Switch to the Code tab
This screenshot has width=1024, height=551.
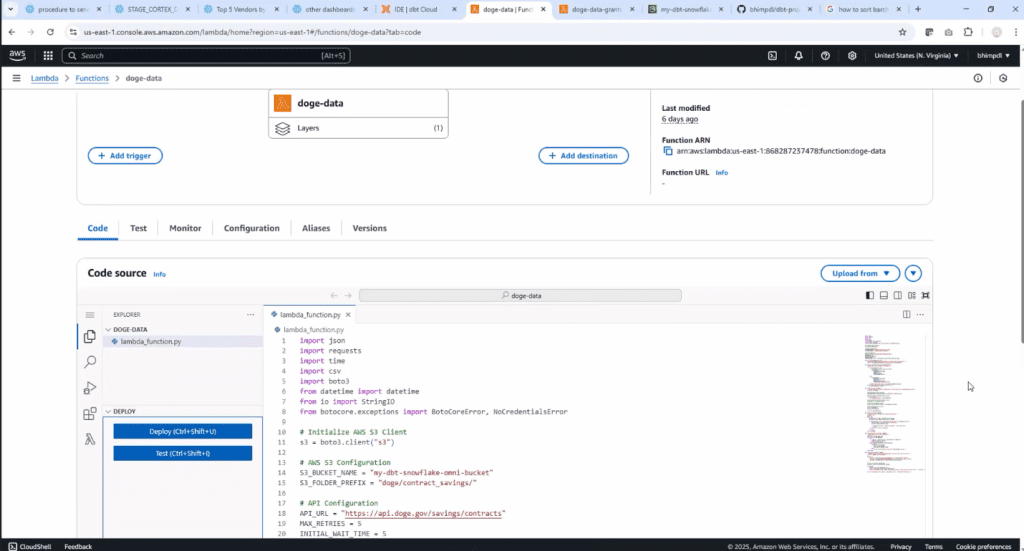pos(97,228)
